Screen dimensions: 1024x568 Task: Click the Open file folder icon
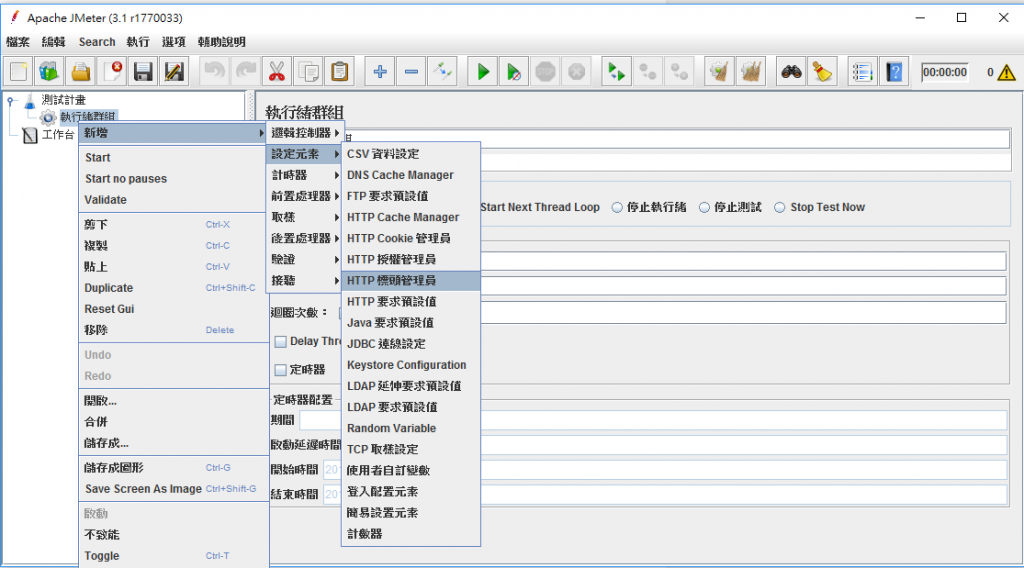(80, 72)
